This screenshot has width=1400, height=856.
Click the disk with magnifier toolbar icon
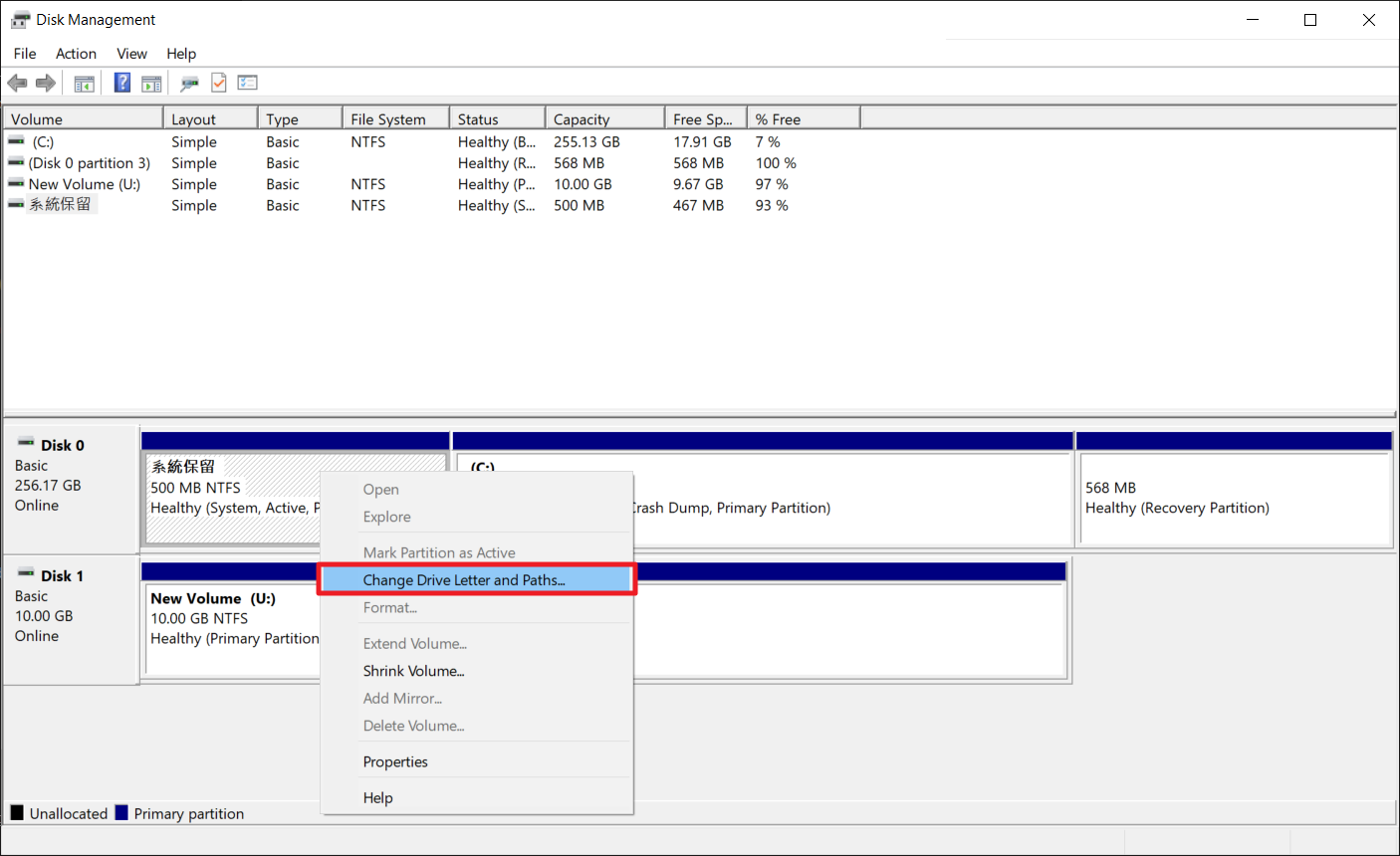click(x=189, y=84)
